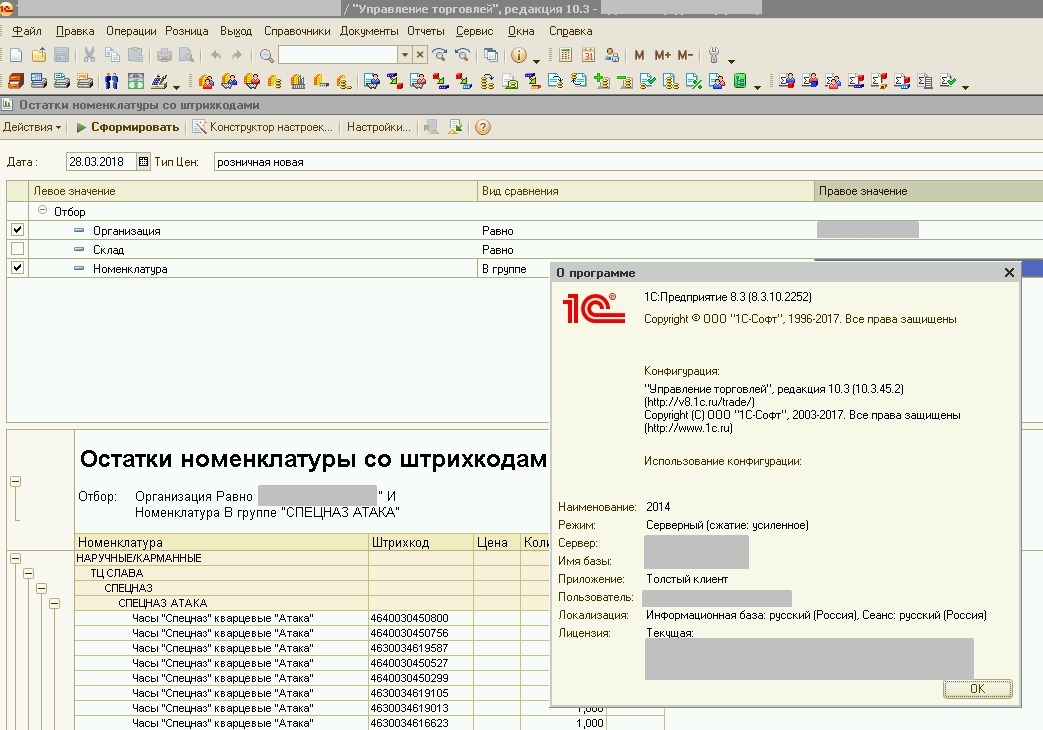Viewport: 1043px width, 730px height.
Task: Open Конструктор настроек
Action: point(263,127)
